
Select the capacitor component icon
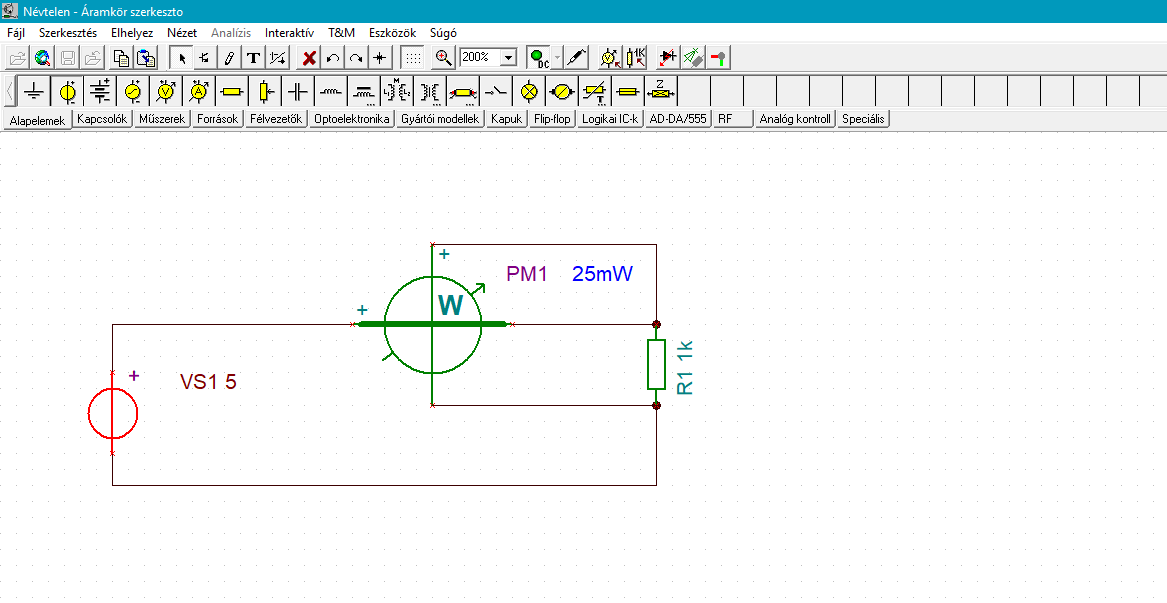click(298, 92)
